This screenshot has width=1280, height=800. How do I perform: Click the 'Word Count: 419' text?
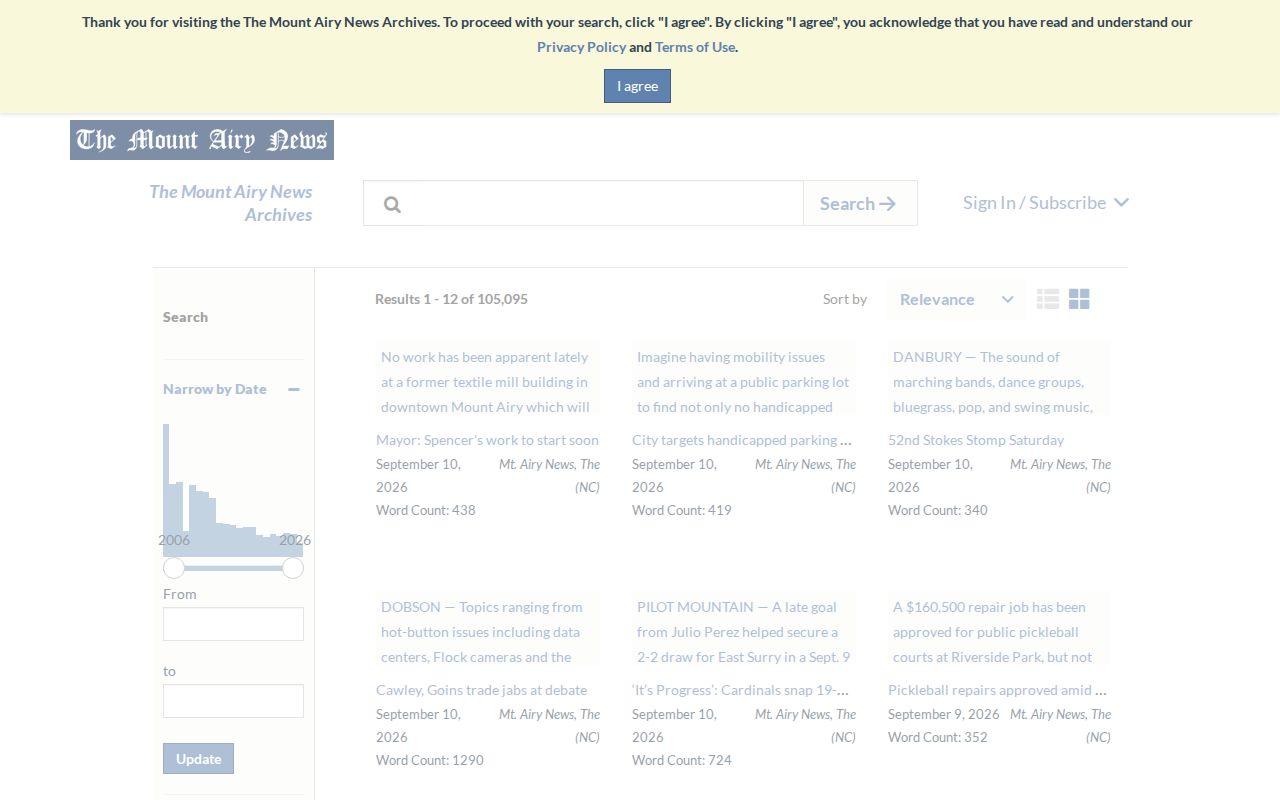tap(682, 510)
